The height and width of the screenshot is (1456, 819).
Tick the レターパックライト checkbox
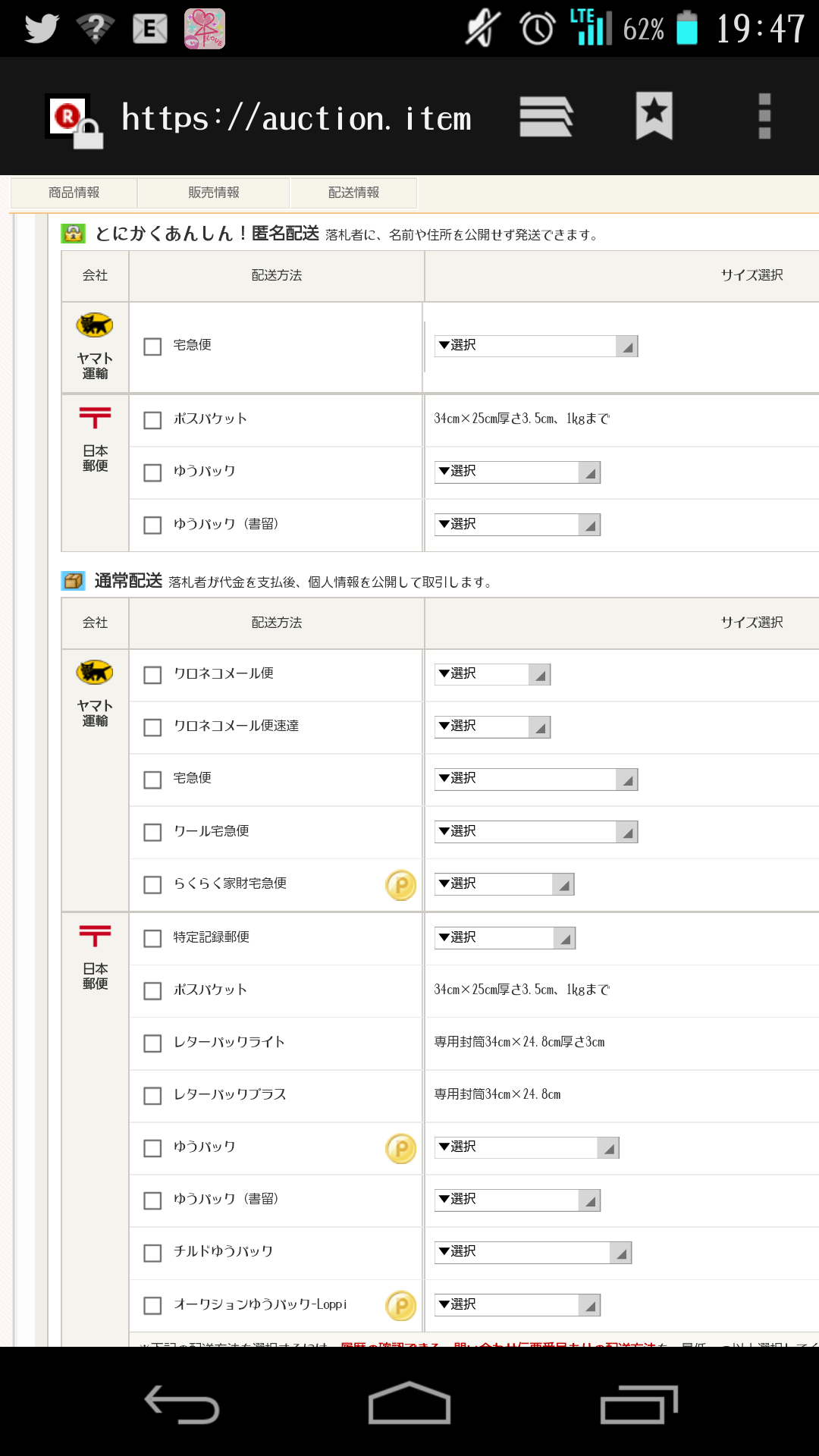click(152, 1043)
